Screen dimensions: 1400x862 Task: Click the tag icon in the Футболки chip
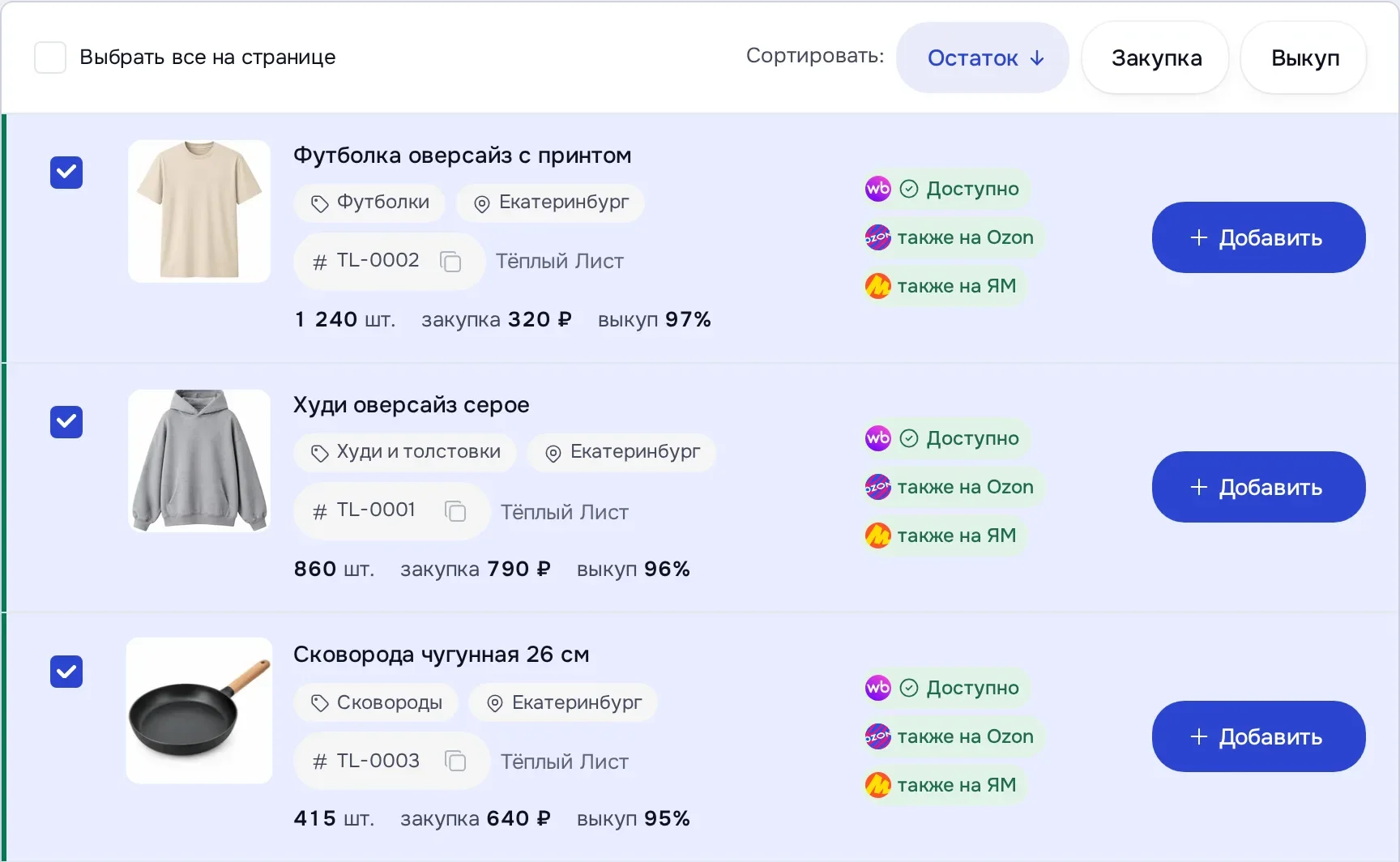320,203
